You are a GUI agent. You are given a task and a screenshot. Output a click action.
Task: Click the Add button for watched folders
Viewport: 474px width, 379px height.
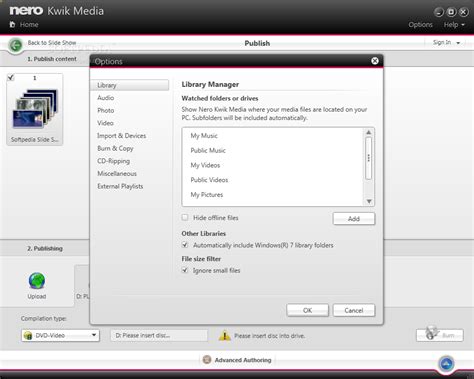coord(354,219)
